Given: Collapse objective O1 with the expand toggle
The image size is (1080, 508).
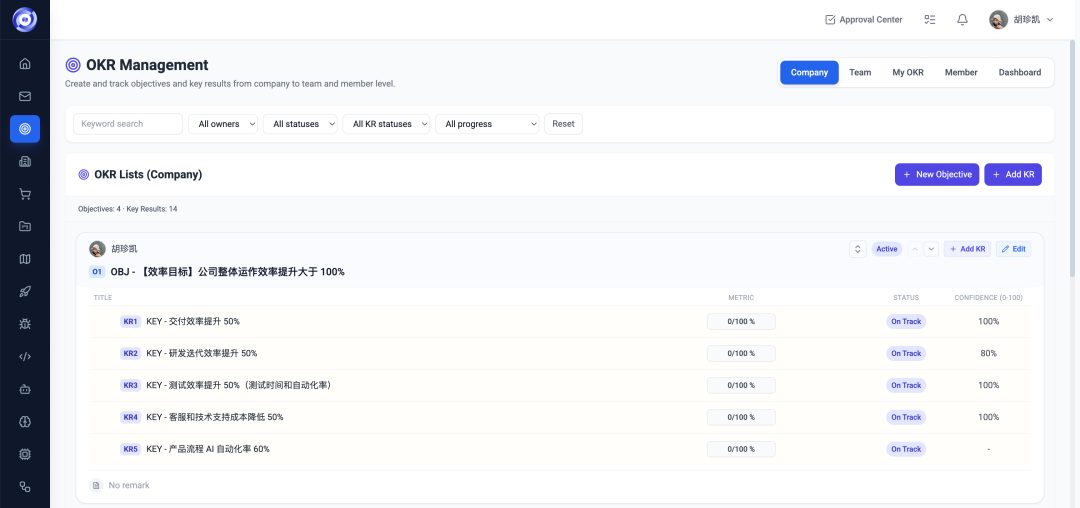Looking at the screenshot, I should coord(858,249).
